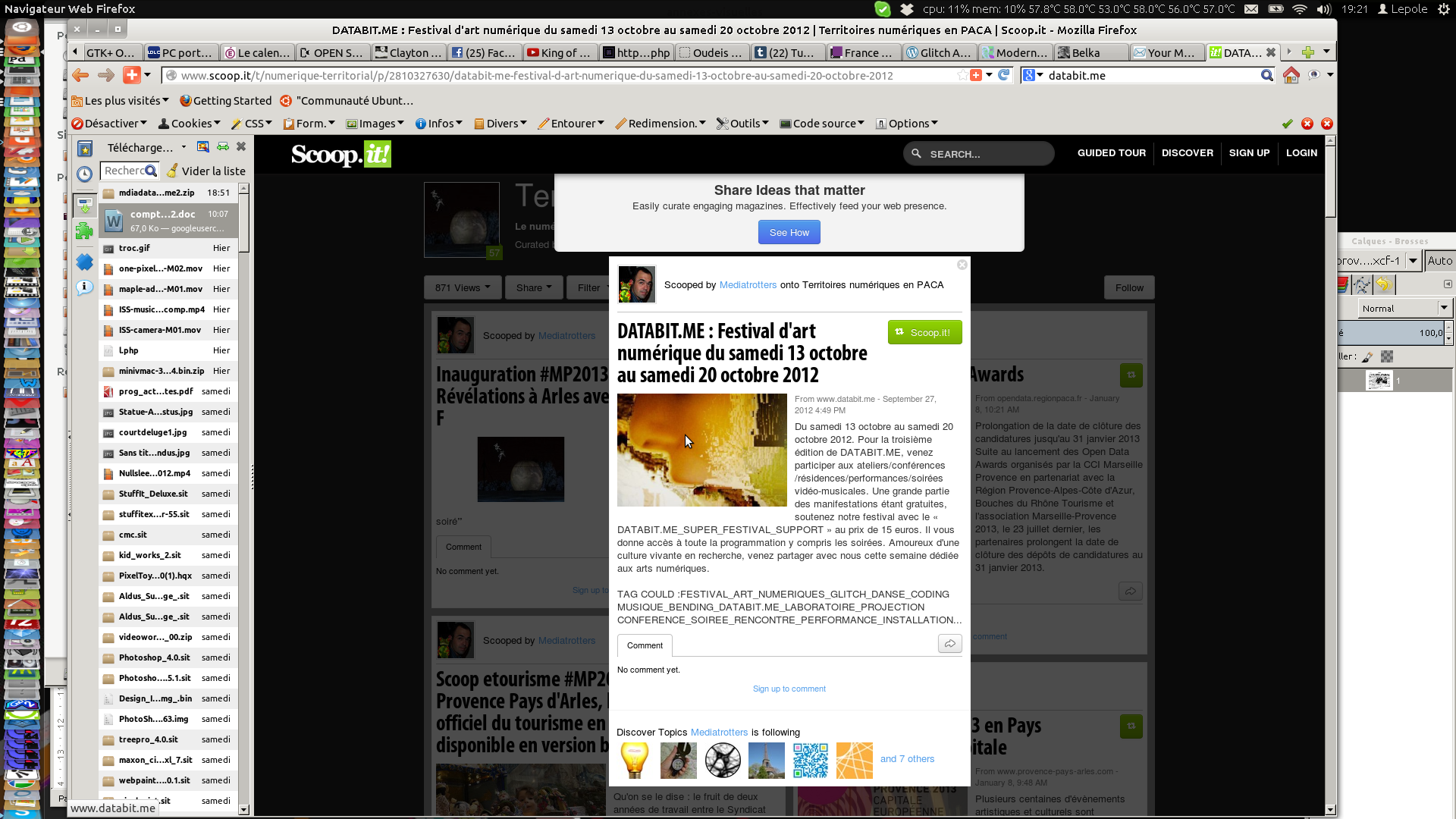Click the green puzzle Add-ons icon

click(x=85, y=231)
